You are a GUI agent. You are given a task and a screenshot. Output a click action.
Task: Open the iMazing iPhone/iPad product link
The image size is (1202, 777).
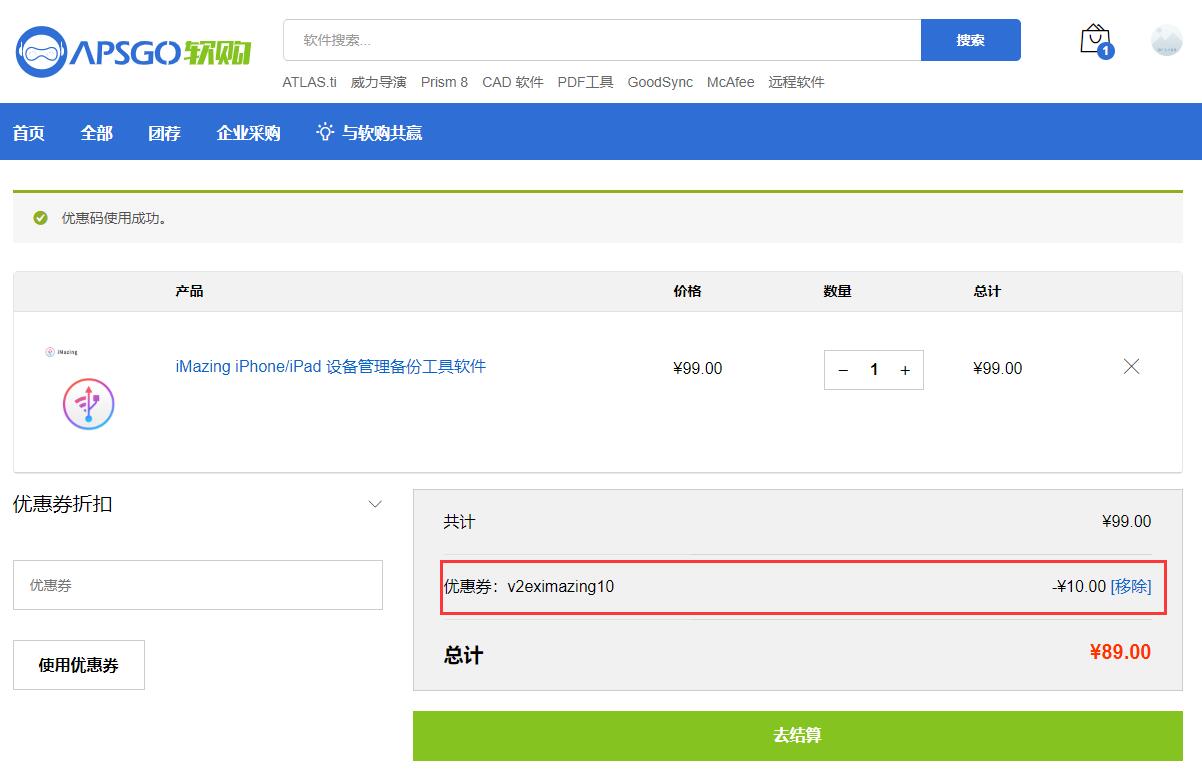(x=331, y=367)
